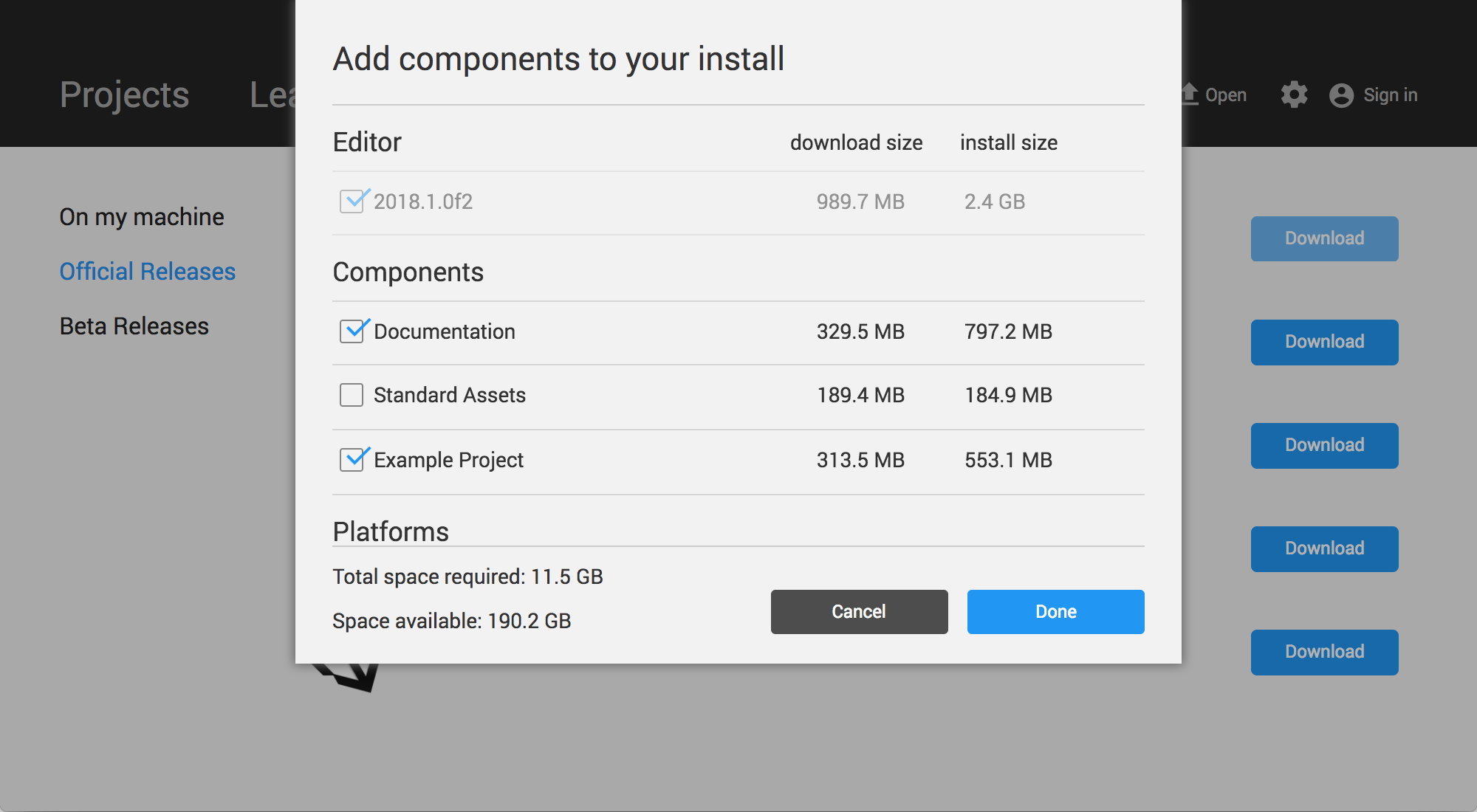This screenshot has width=1477, height=812.
Task: Click the Download button for first release
Action: click(x=1323, y=237)
